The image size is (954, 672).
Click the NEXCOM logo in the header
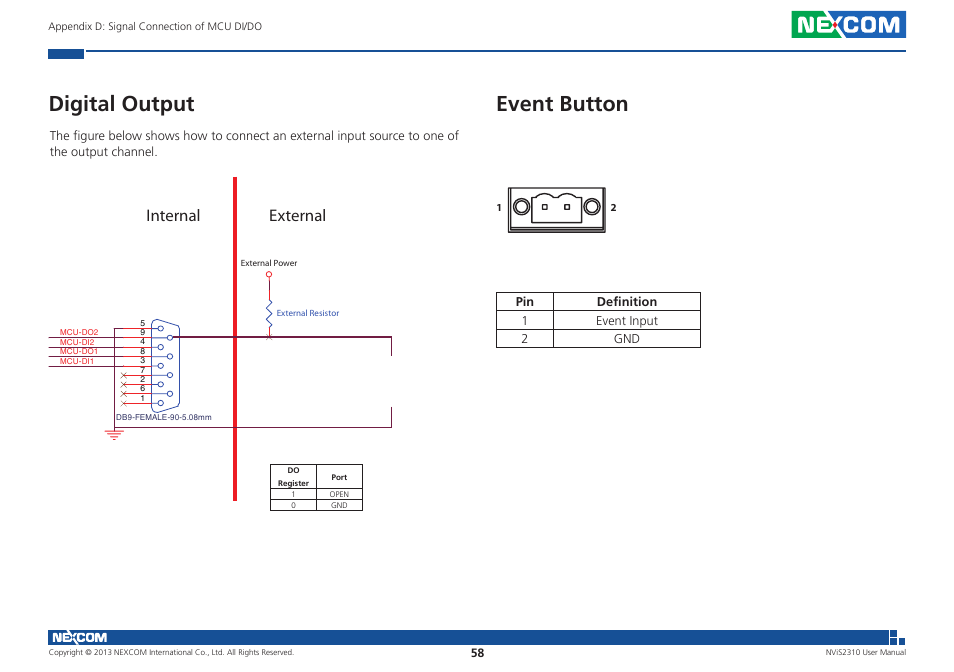[848, 24]
